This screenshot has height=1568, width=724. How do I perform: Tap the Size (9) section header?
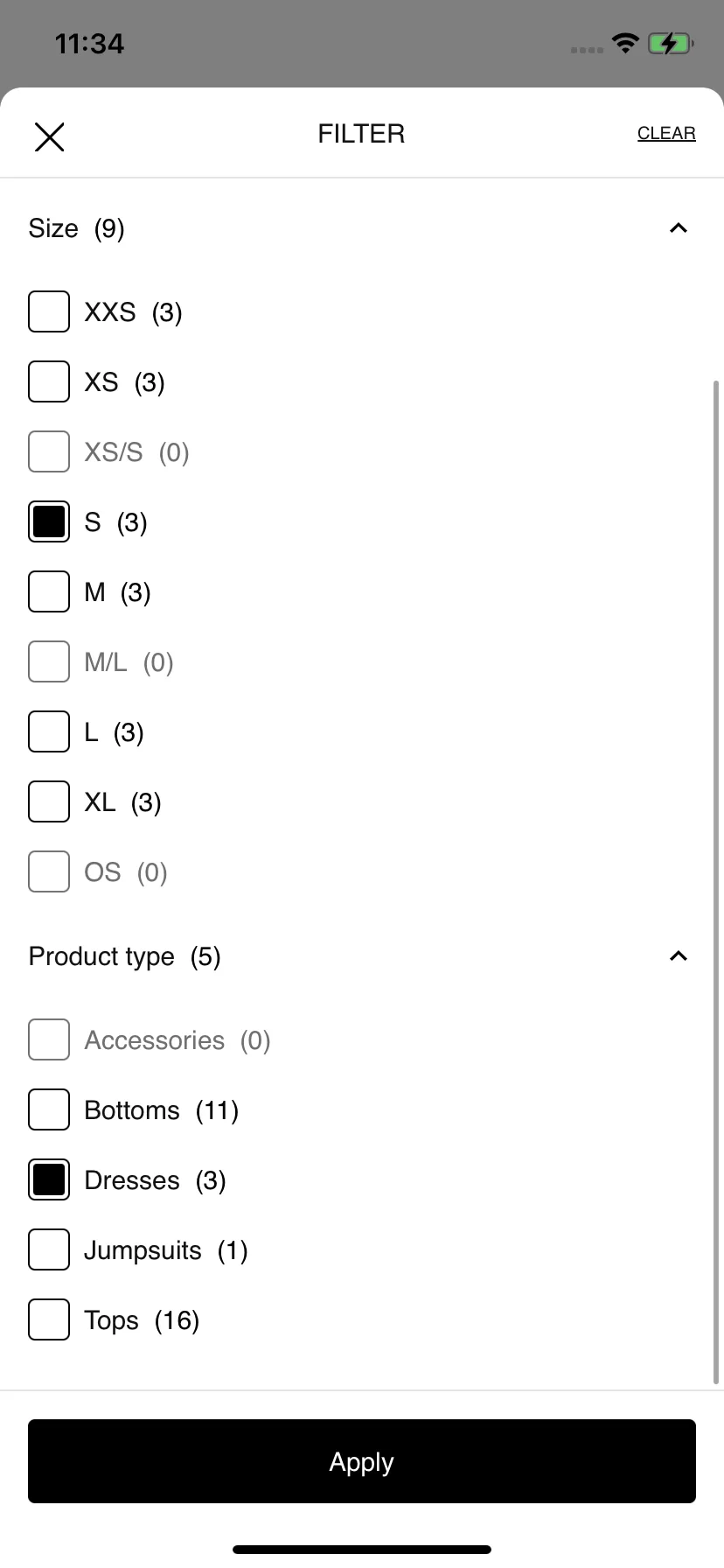[77, 228]
